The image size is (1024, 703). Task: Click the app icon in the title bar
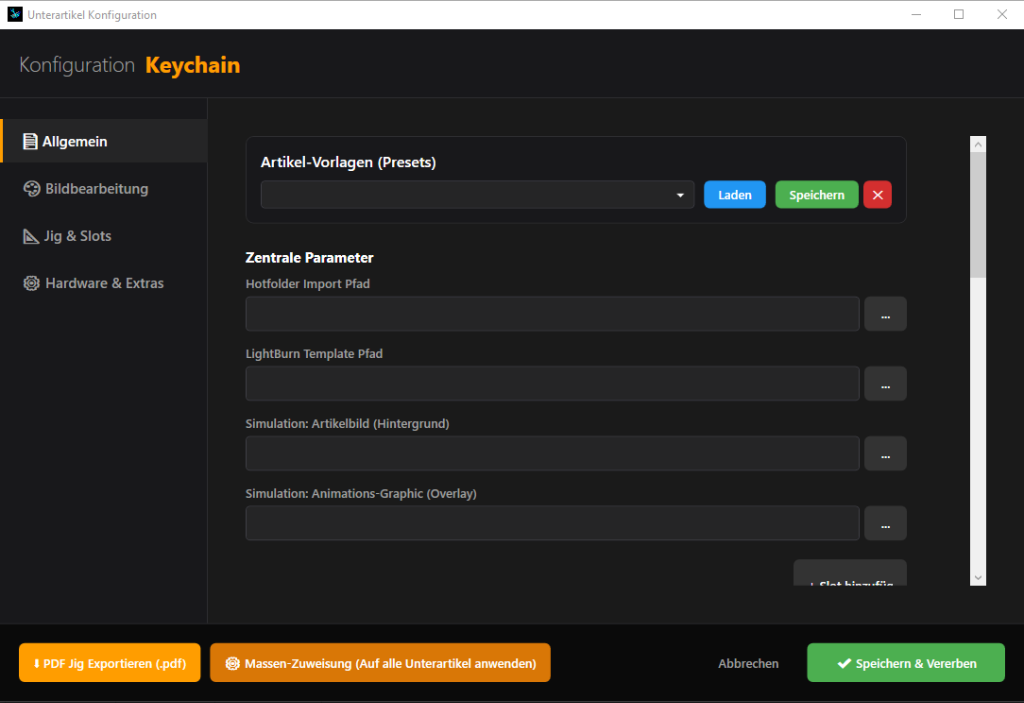[14, 14]
